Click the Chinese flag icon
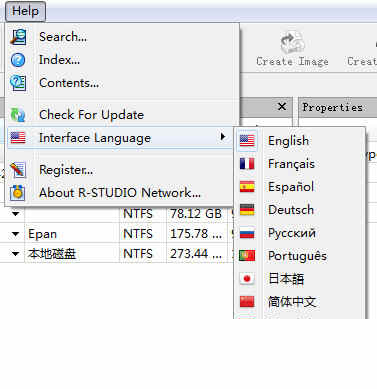This screenshot has height=389, width=377. pos(247,302)
